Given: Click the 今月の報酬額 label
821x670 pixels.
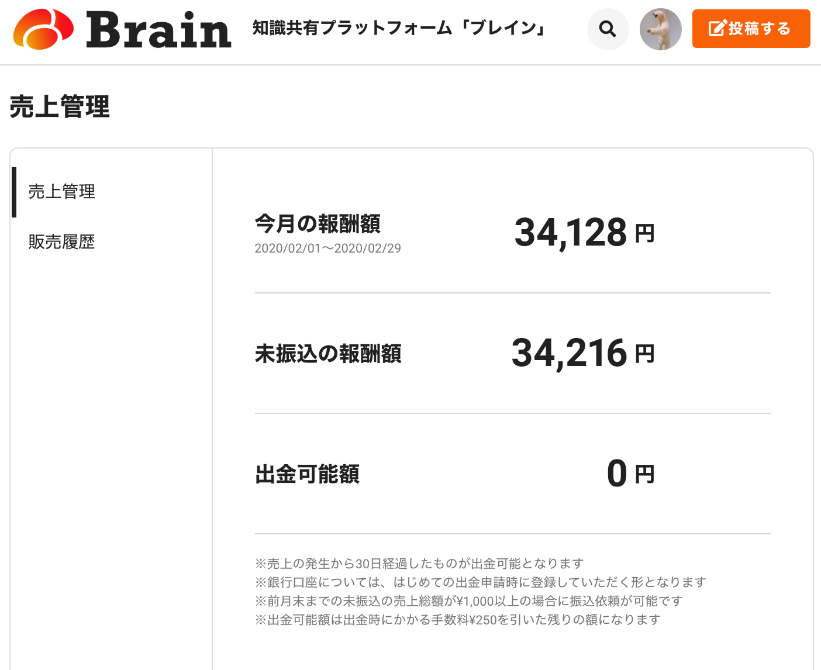Looking at the screenshot, I should point(318,224).
